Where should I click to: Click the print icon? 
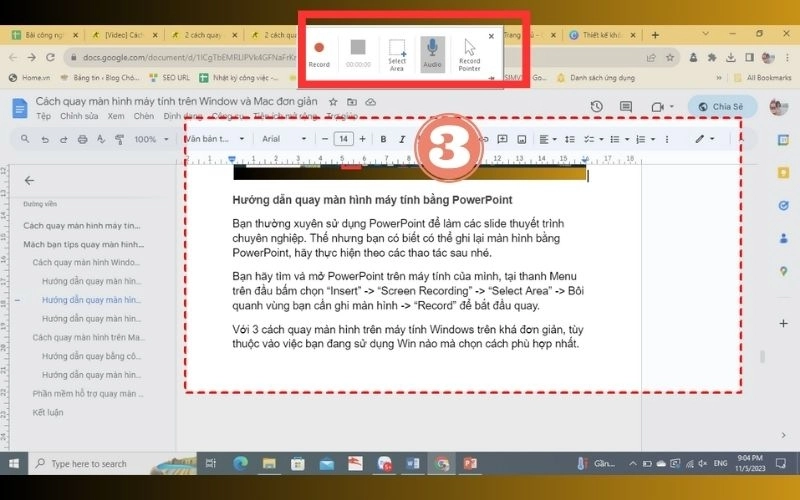82,139
